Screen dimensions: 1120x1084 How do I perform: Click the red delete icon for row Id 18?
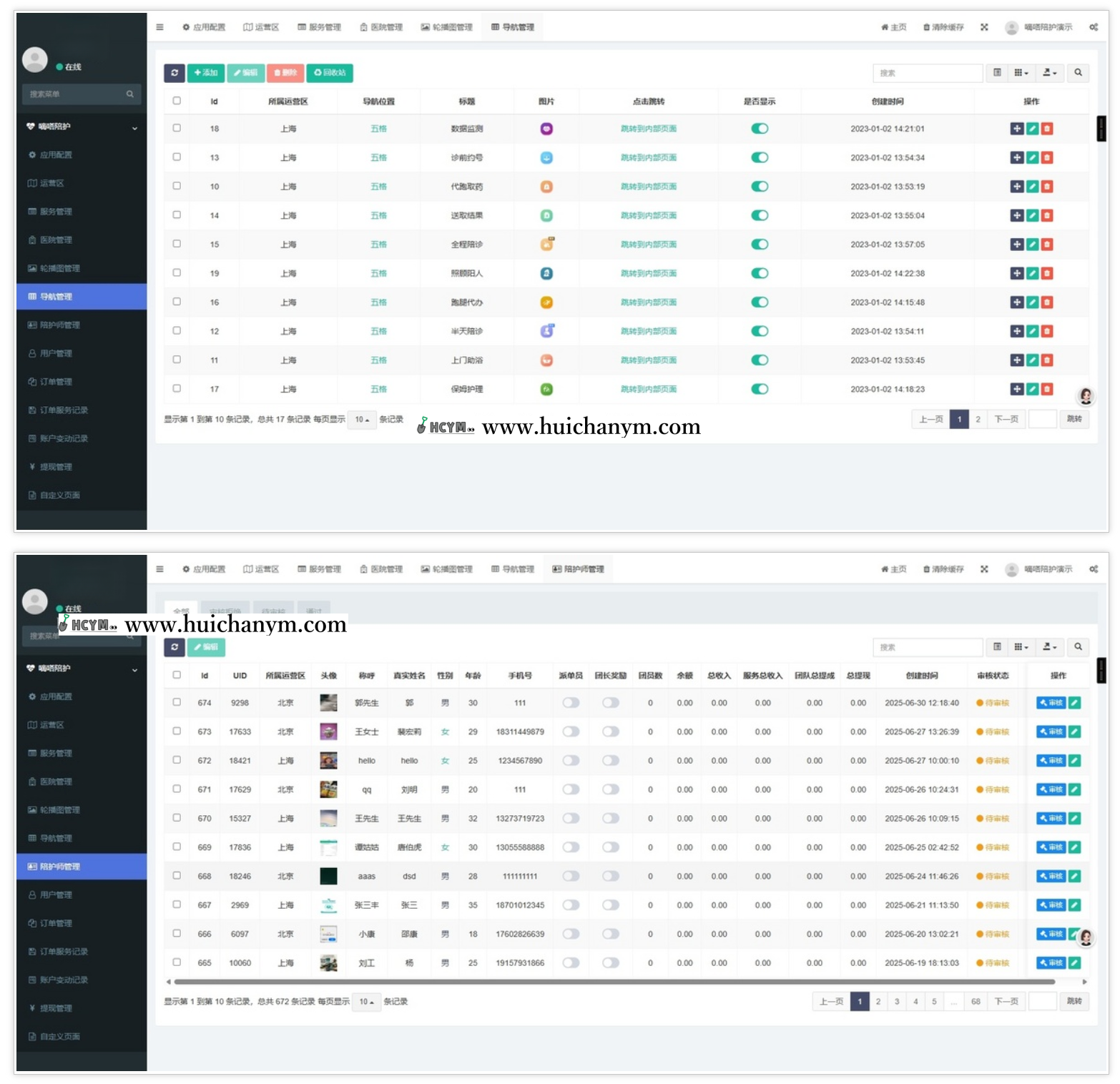(x=1047, y=129)
